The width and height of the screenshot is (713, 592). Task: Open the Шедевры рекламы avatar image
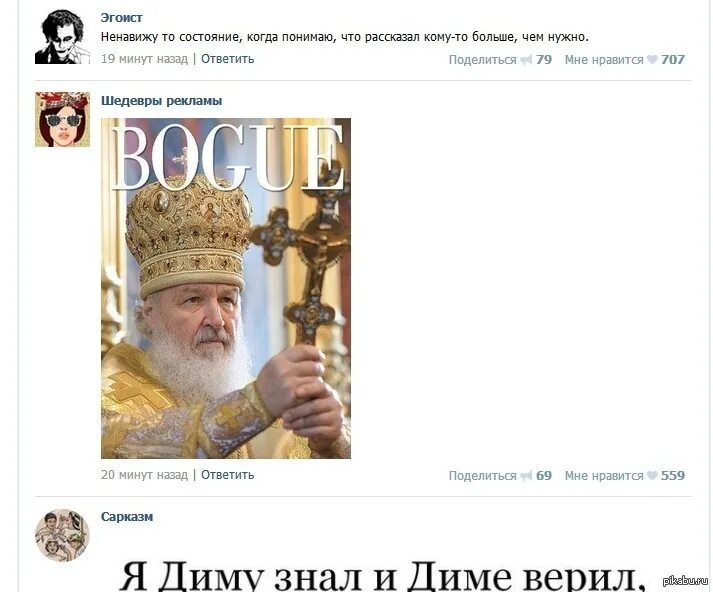[x=62, y=120]
